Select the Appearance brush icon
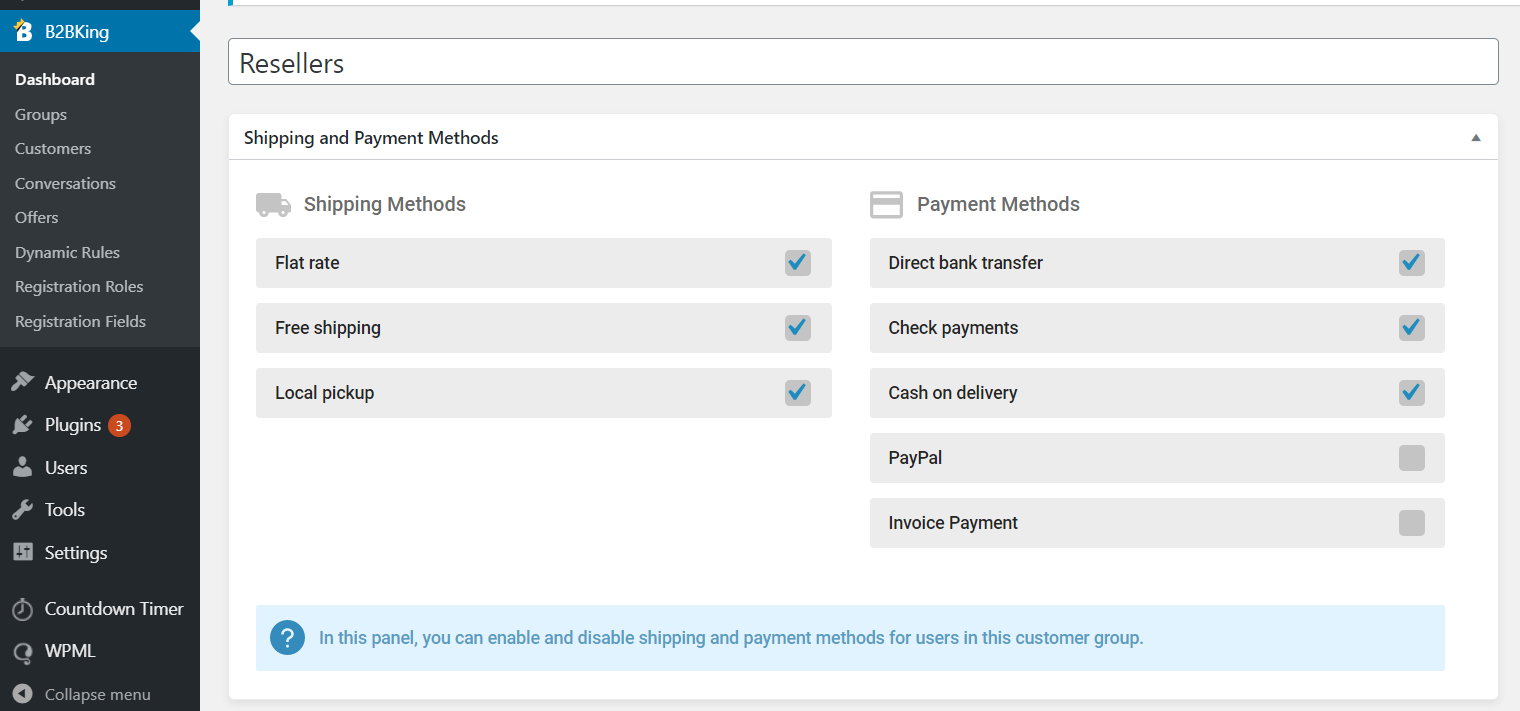This screenshot has height=711, width=1520. [x=24, y=381]
